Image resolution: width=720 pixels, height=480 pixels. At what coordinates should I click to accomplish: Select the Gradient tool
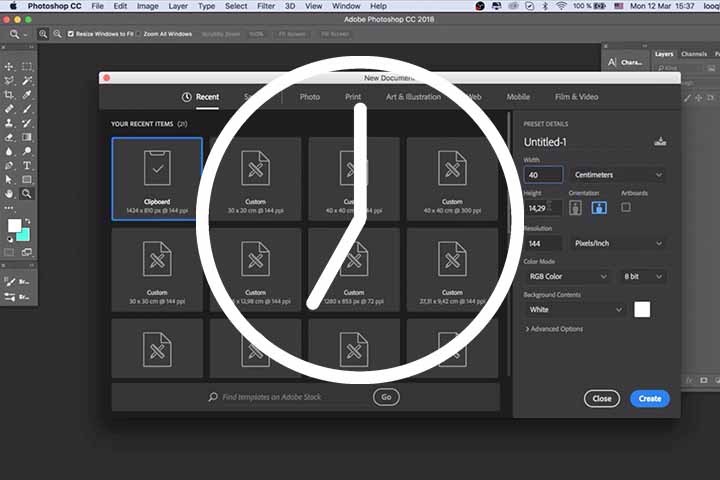[x=27, y=137]
